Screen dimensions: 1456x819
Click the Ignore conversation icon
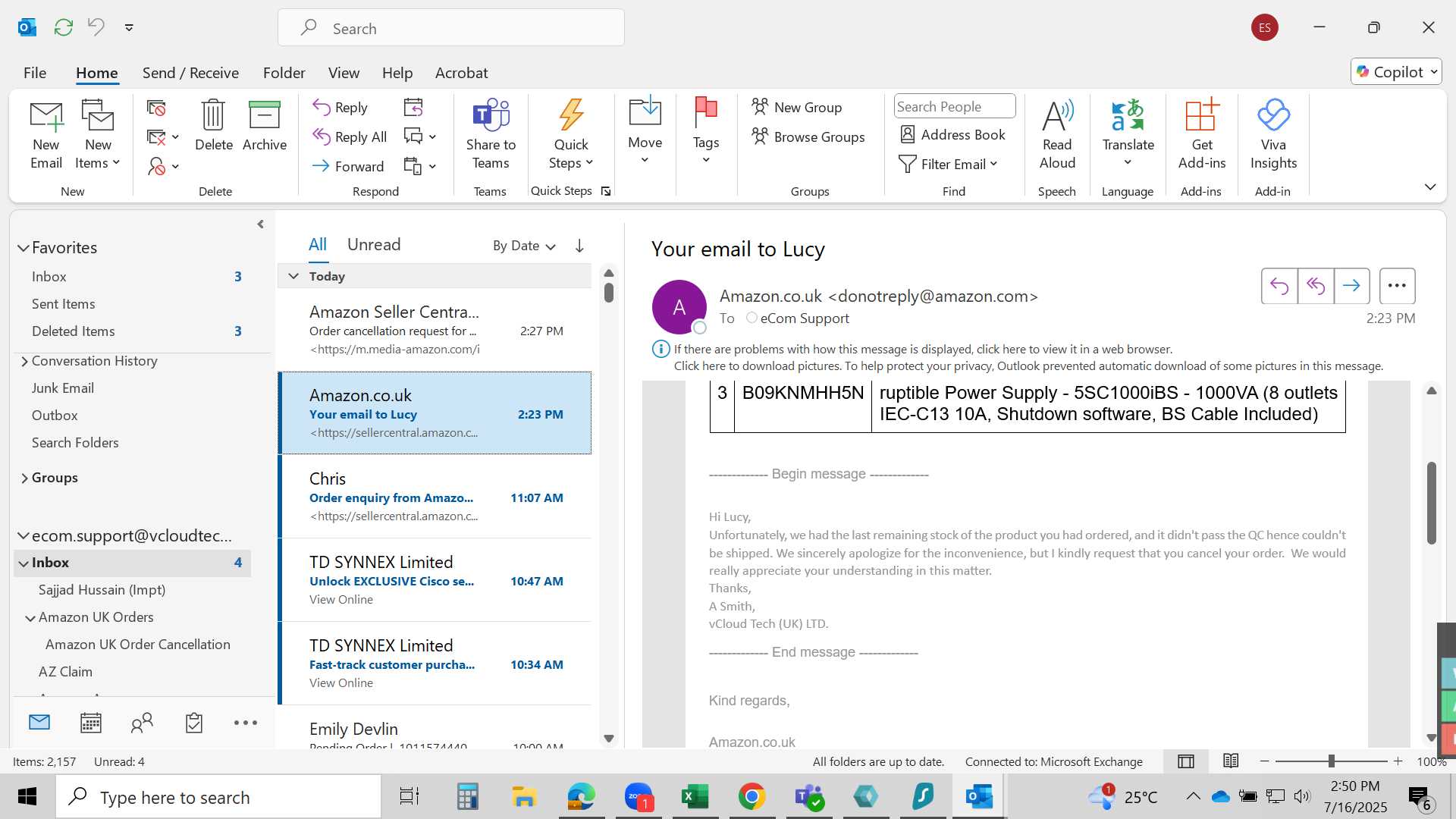tap(156, 108)
